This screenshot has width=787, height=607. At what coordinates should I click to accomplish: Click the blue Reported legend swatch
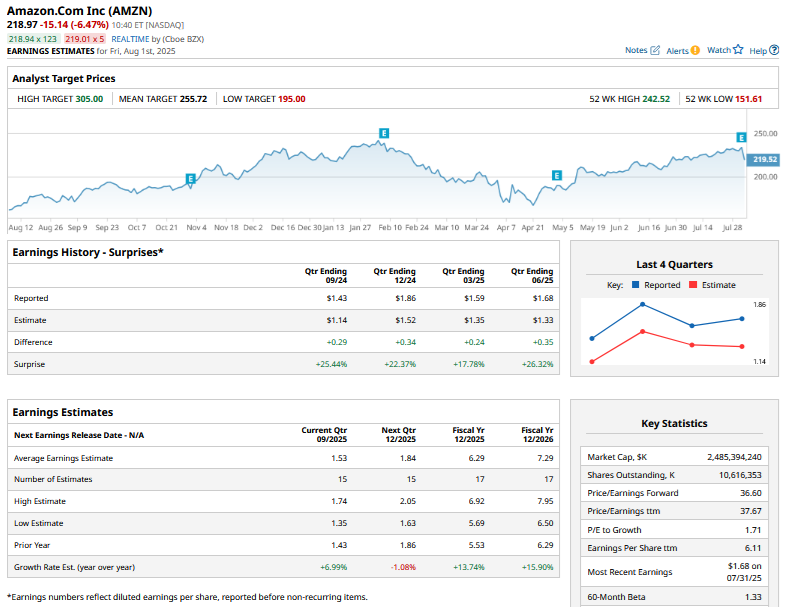(x=635, y=285)
